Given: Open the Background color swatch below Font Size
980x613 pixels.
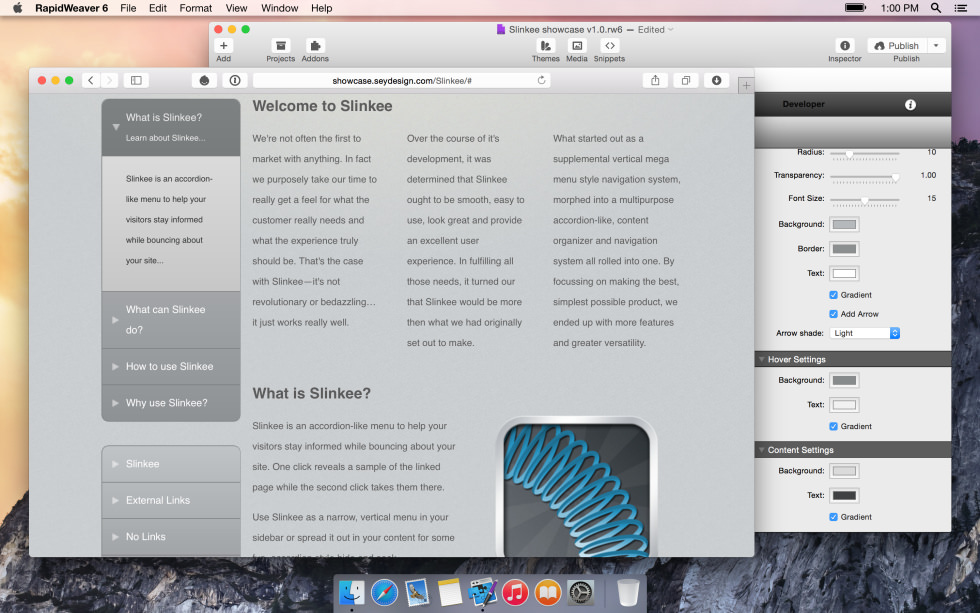Looking at the screenshot, I should [x=844, y=224].
